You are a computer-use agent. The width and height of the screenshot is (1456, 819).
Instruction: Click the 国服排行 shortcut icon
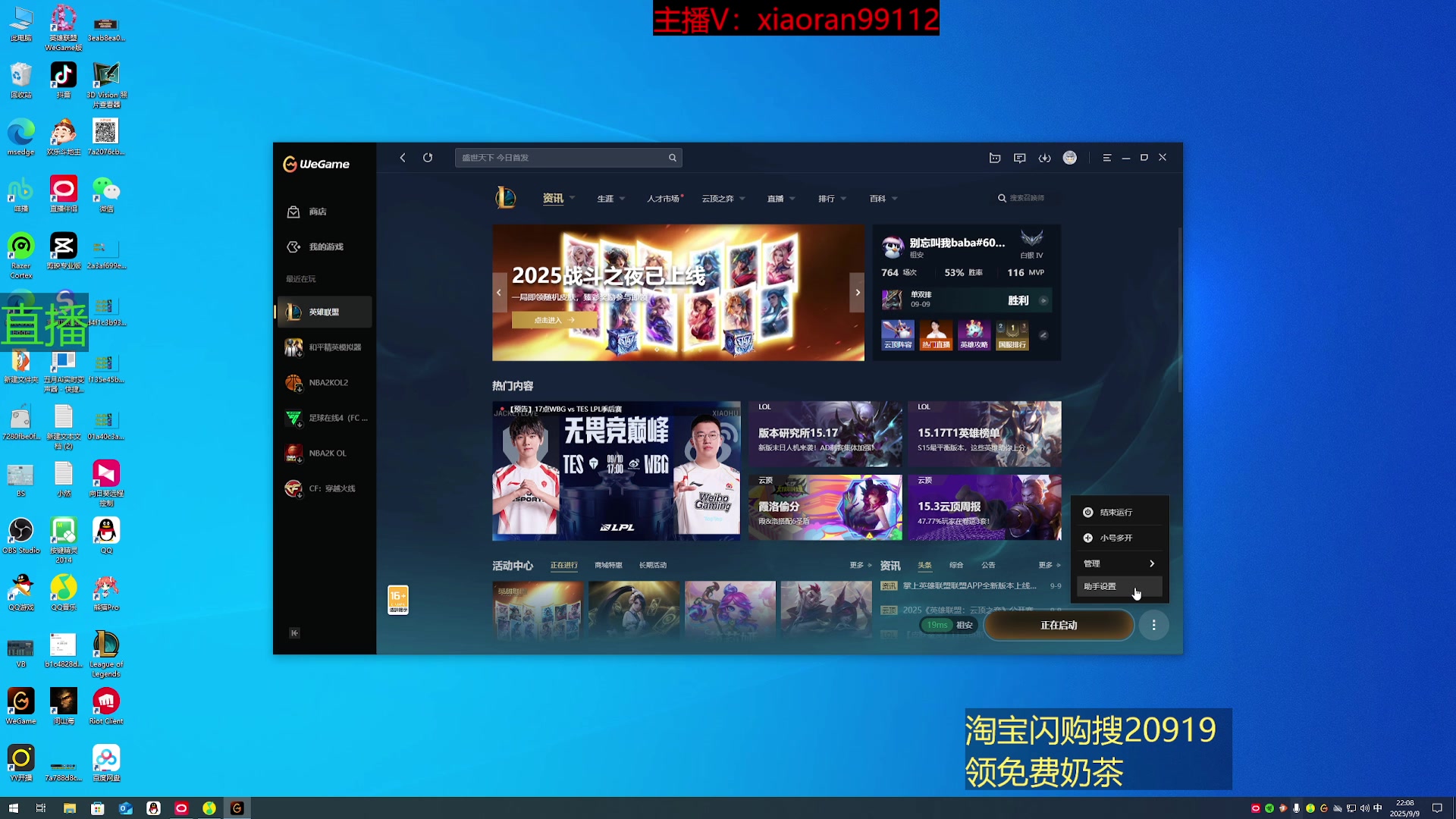pyautogui.click(x=1012, y=334)
